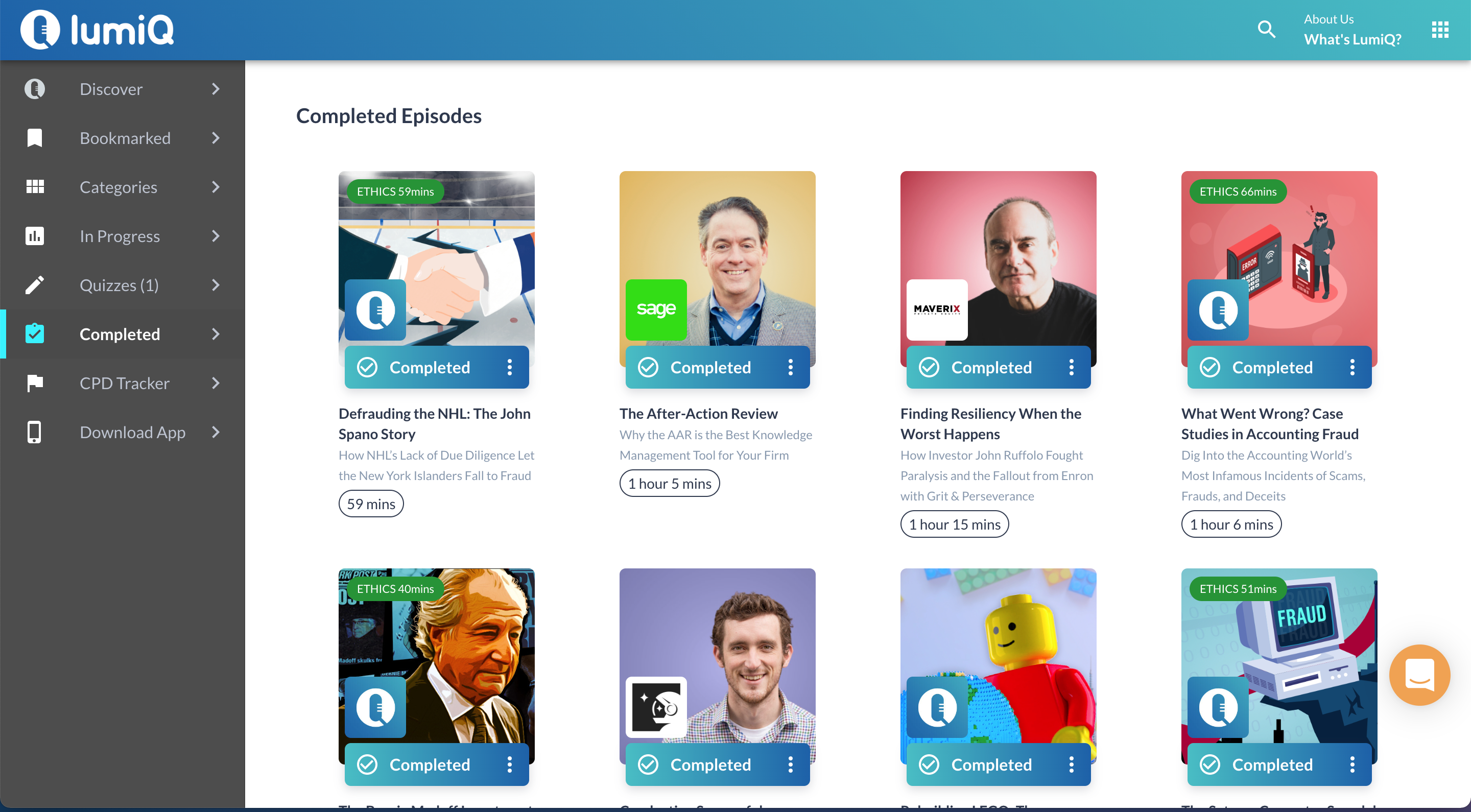Open Defrauding the NHL episode title
The width and height of the screenshot is (1471, 812).
click(x=434, y=423)
